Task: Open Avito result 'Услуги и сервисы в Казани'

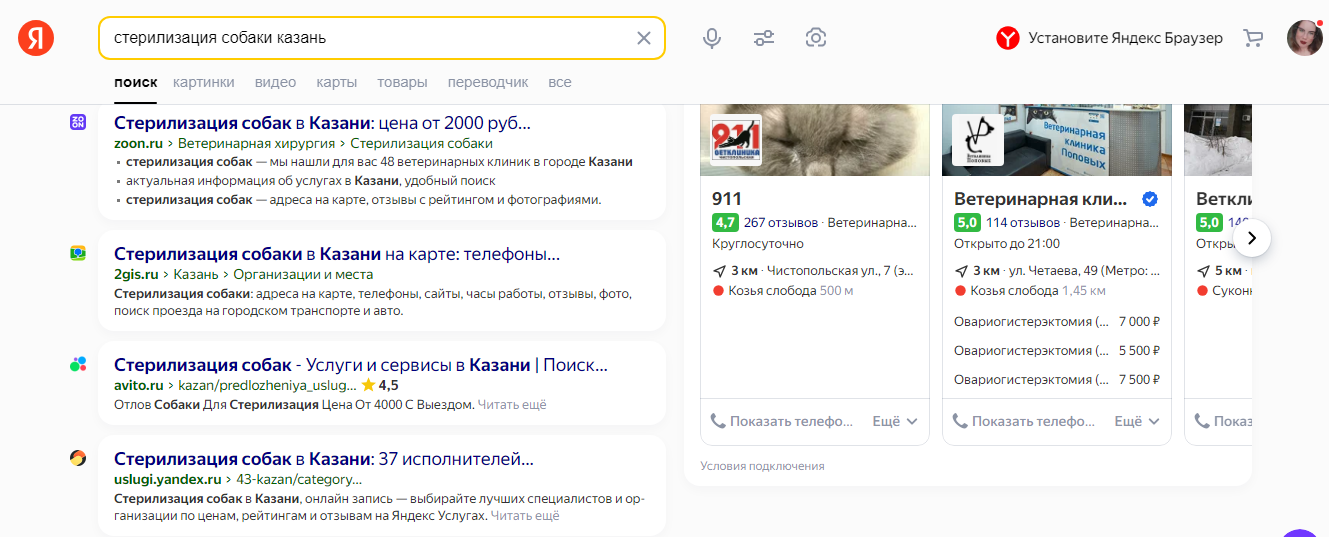Action: coord(361,365)
